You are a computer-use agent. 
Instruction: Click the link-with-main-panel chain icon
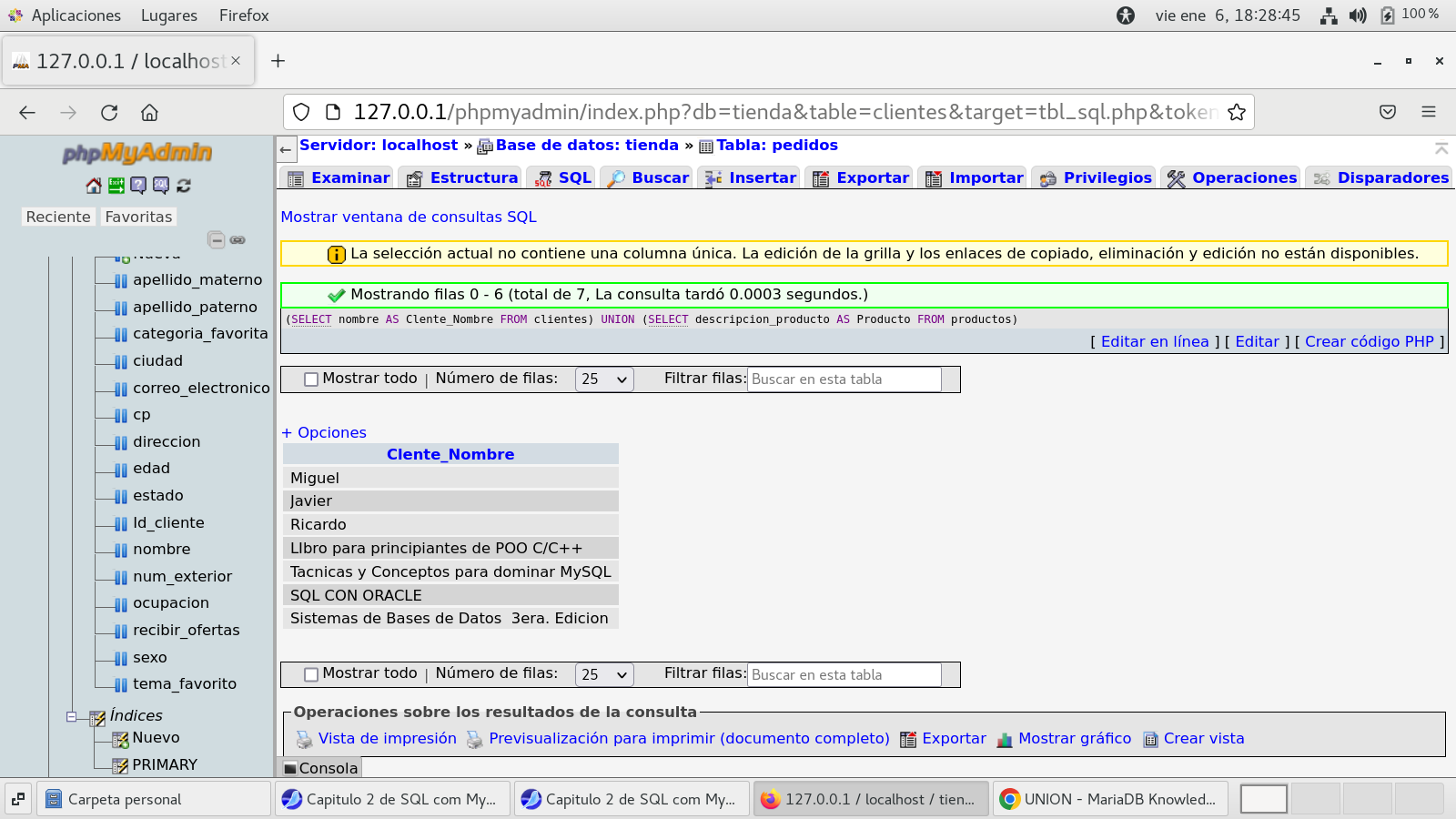[238, 240]
